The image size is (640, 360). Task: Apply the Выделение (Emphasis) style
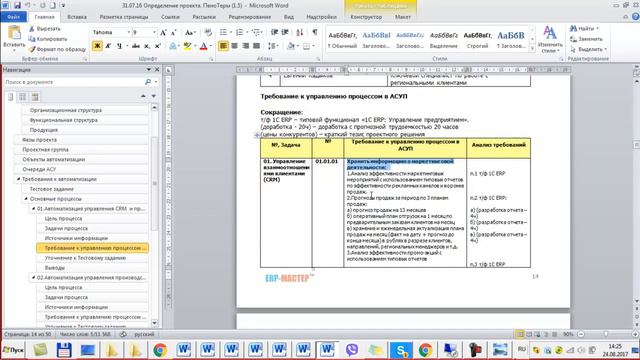444,40
